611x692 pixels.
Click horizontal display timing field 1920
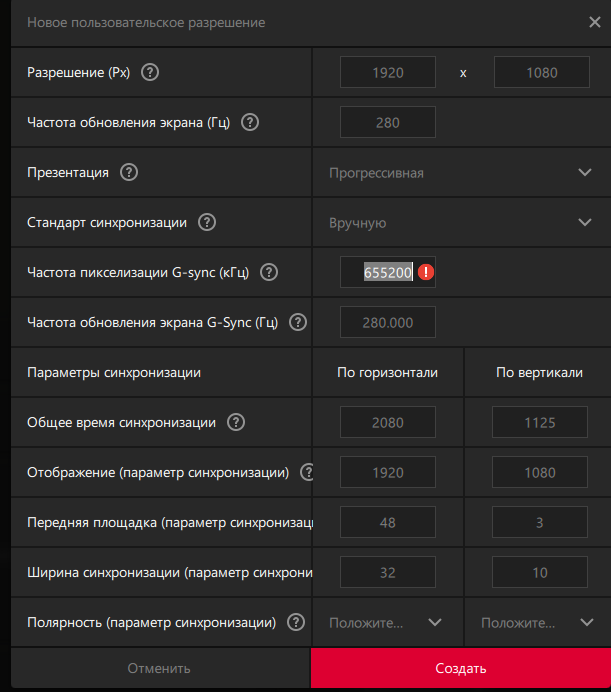(x=388, y=472)
